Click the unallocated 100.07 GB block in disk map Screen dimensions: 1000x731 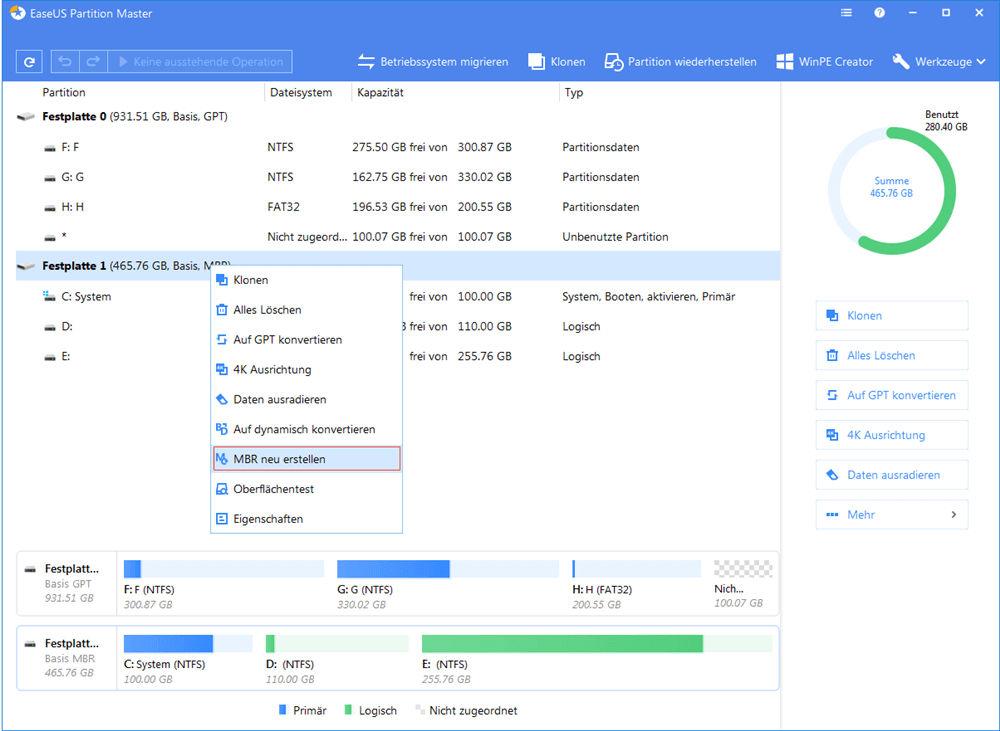[743, 568]
